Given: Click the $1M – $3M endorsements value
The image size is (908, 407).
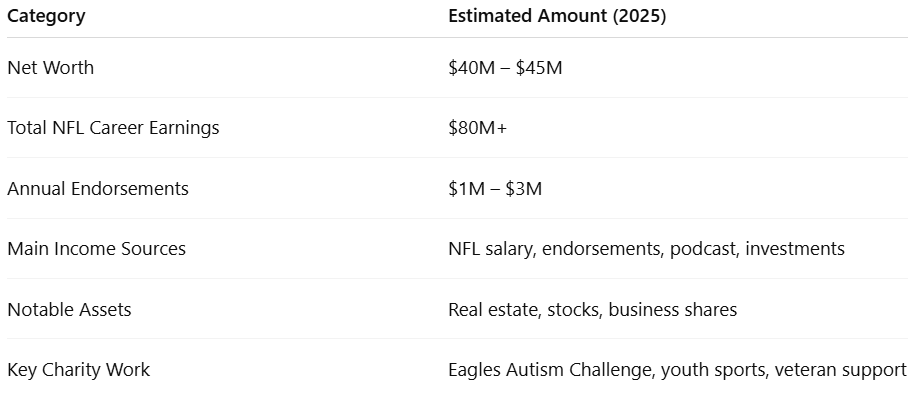Looking at the screenshot, I should click(x=495, y=189).
